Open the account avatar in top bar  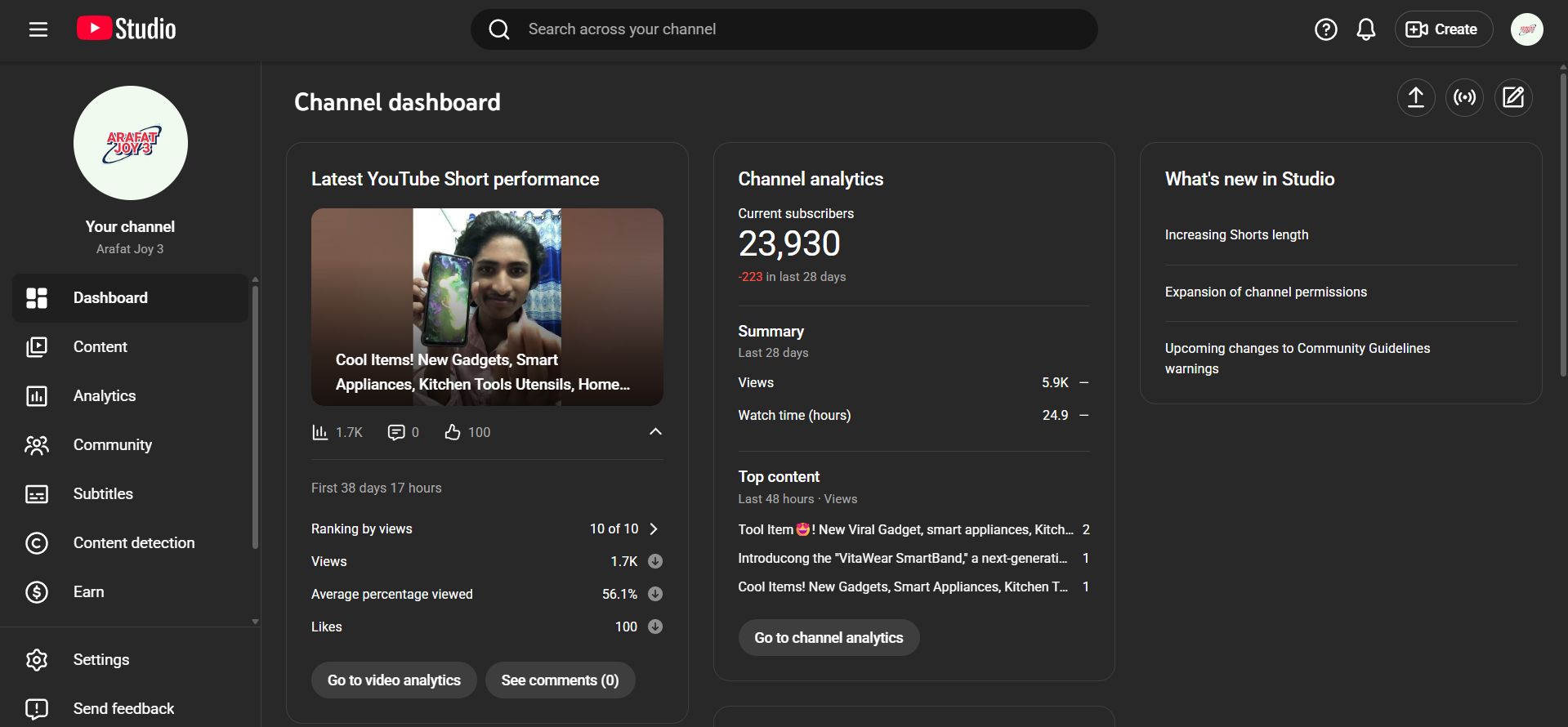pos(1526,29)
